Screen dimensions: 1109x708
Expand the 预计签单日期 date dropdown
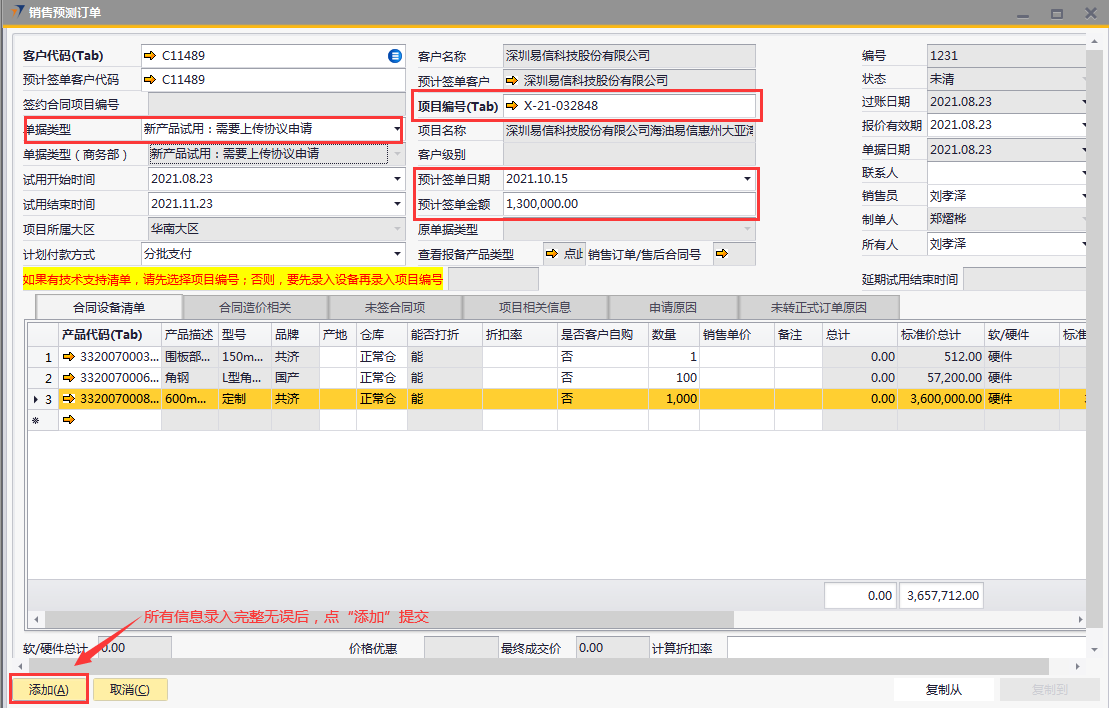point(747,180)
